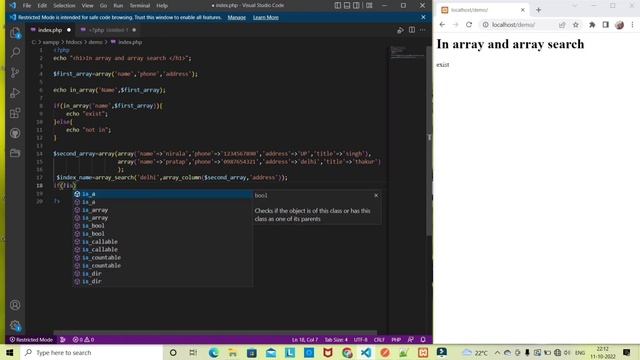
Task: Open the Selection menu
Action: click(x=64, y=6)
